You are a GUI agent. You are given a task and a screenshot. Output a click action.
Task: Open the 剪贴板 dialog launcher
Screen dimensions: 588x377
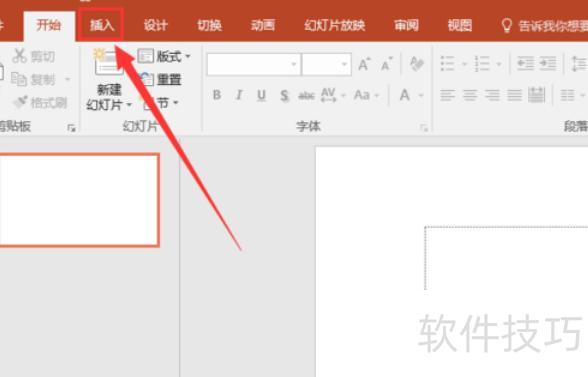click(71, 128)
